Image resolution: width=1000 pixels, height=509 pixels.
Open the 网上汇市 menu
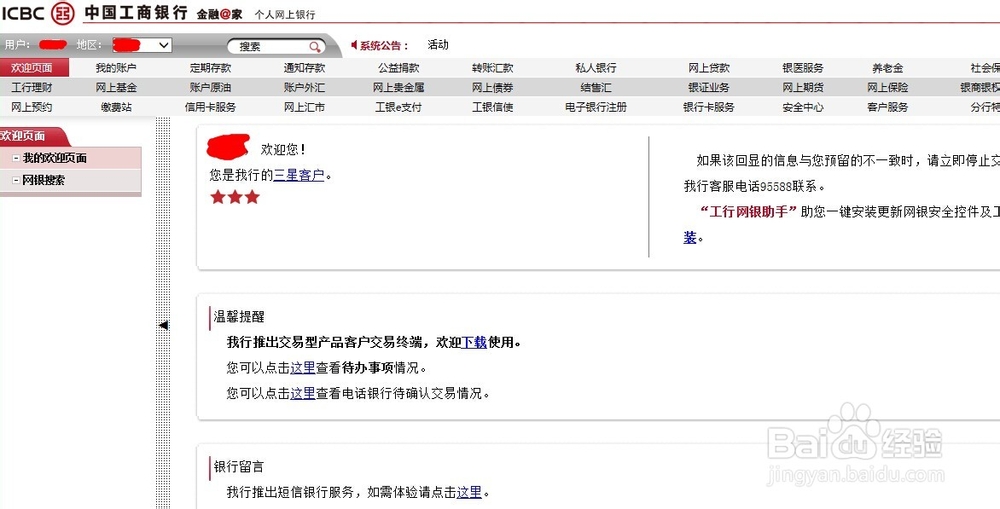pos(304,107)
